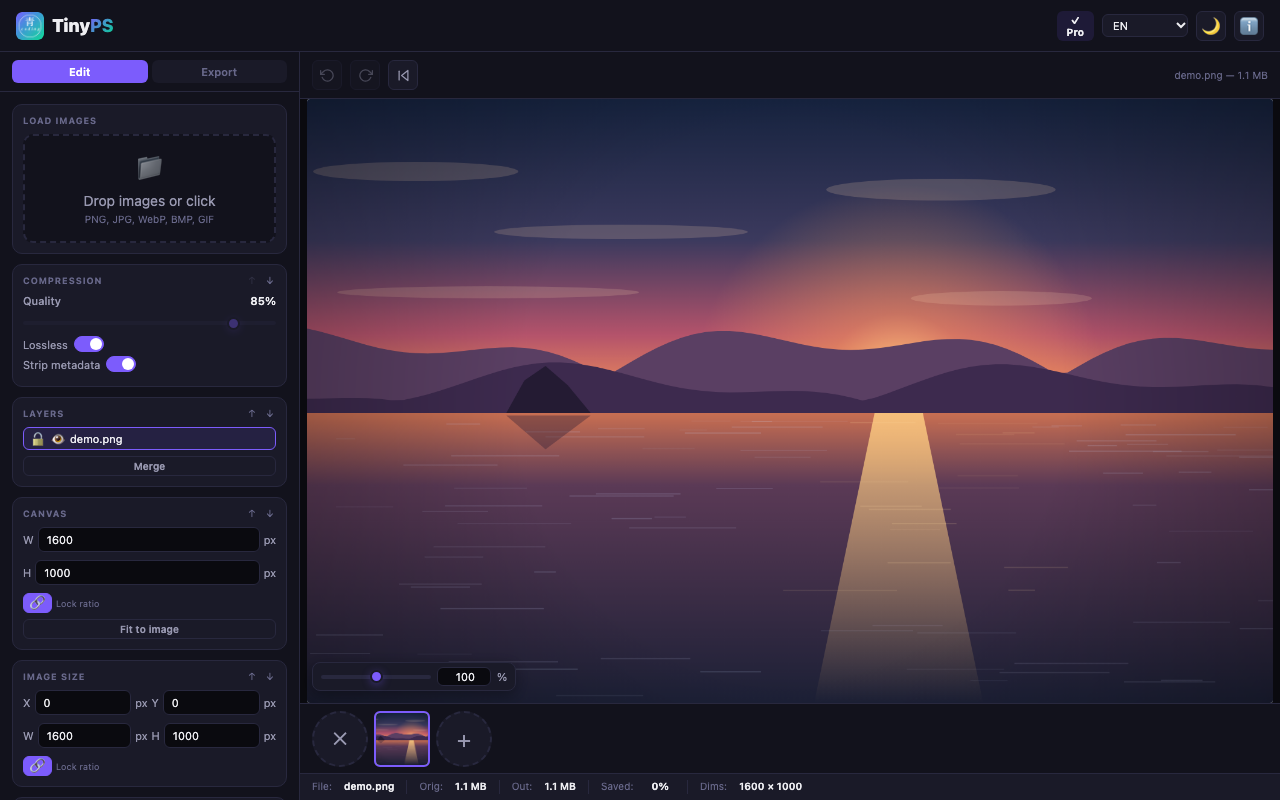The height and width of the screenshot is (800, 1280).
Task: Move Canvas panel up with arrow
Action: (x=252, y=514)
